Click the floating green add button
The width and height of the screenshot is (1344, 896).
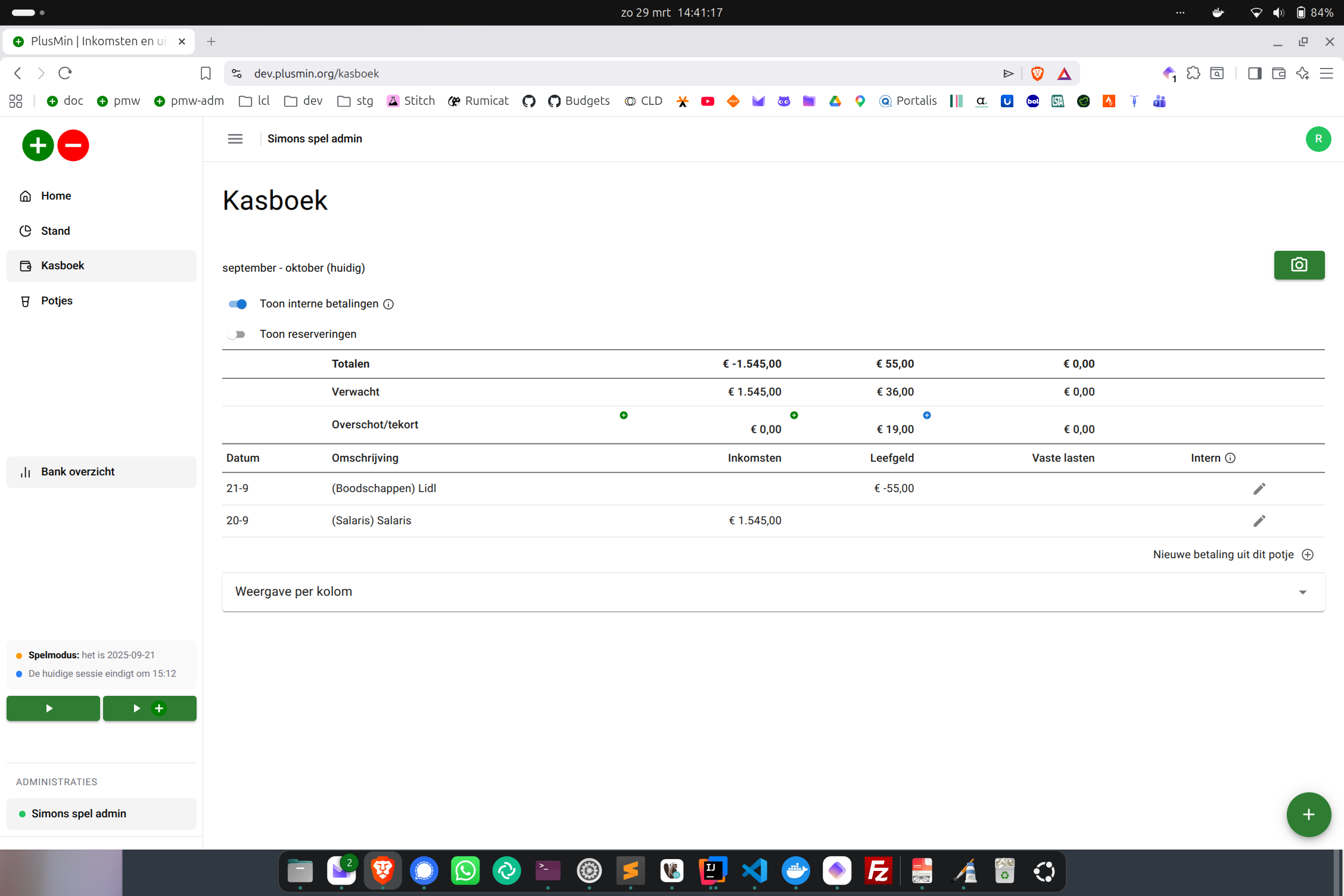[x=1308, y=814]
